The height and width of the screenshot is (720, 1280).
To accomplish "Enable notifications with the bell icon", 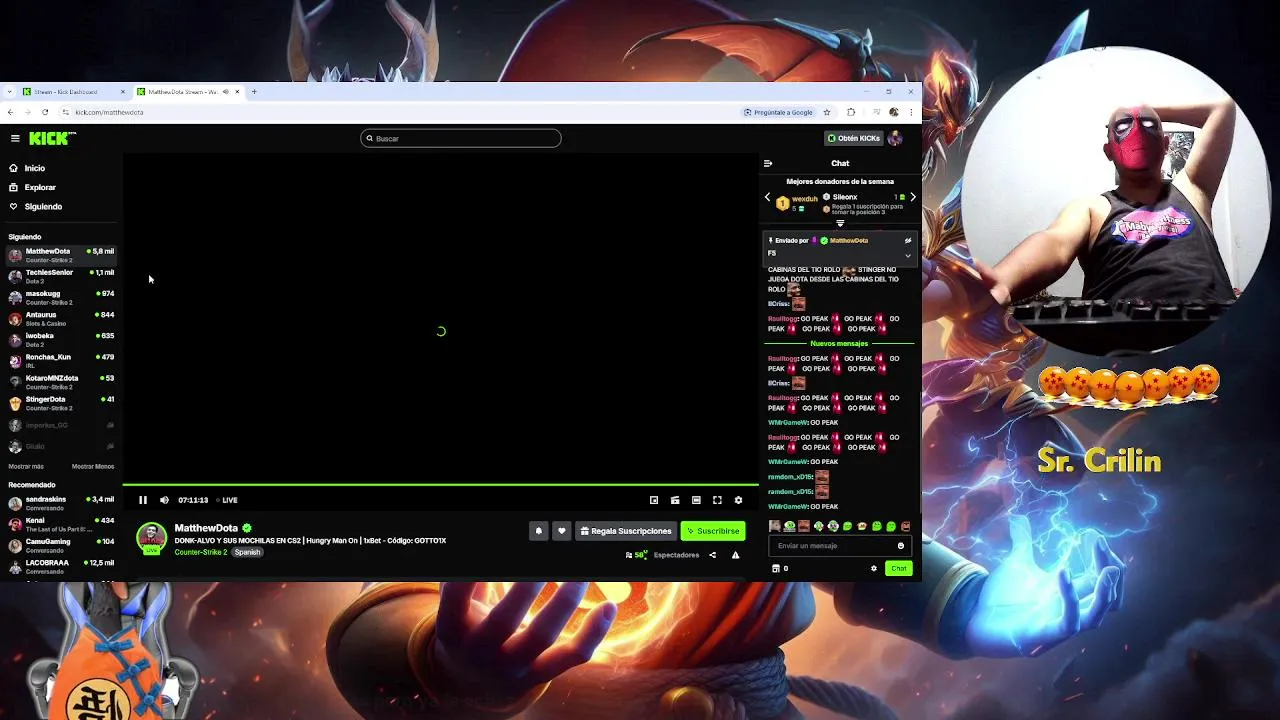I will point(538,531).
